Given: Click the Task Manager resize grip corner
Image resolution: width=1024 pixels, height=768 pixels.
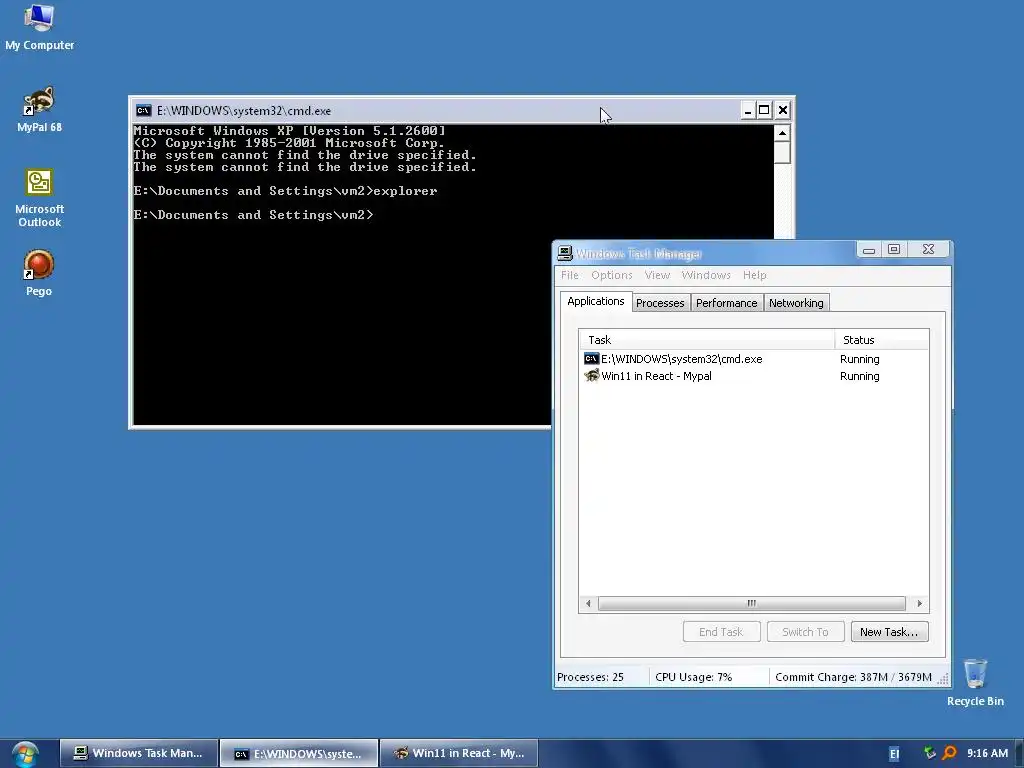Looking at the screenshot, I should tap(943, 679).
